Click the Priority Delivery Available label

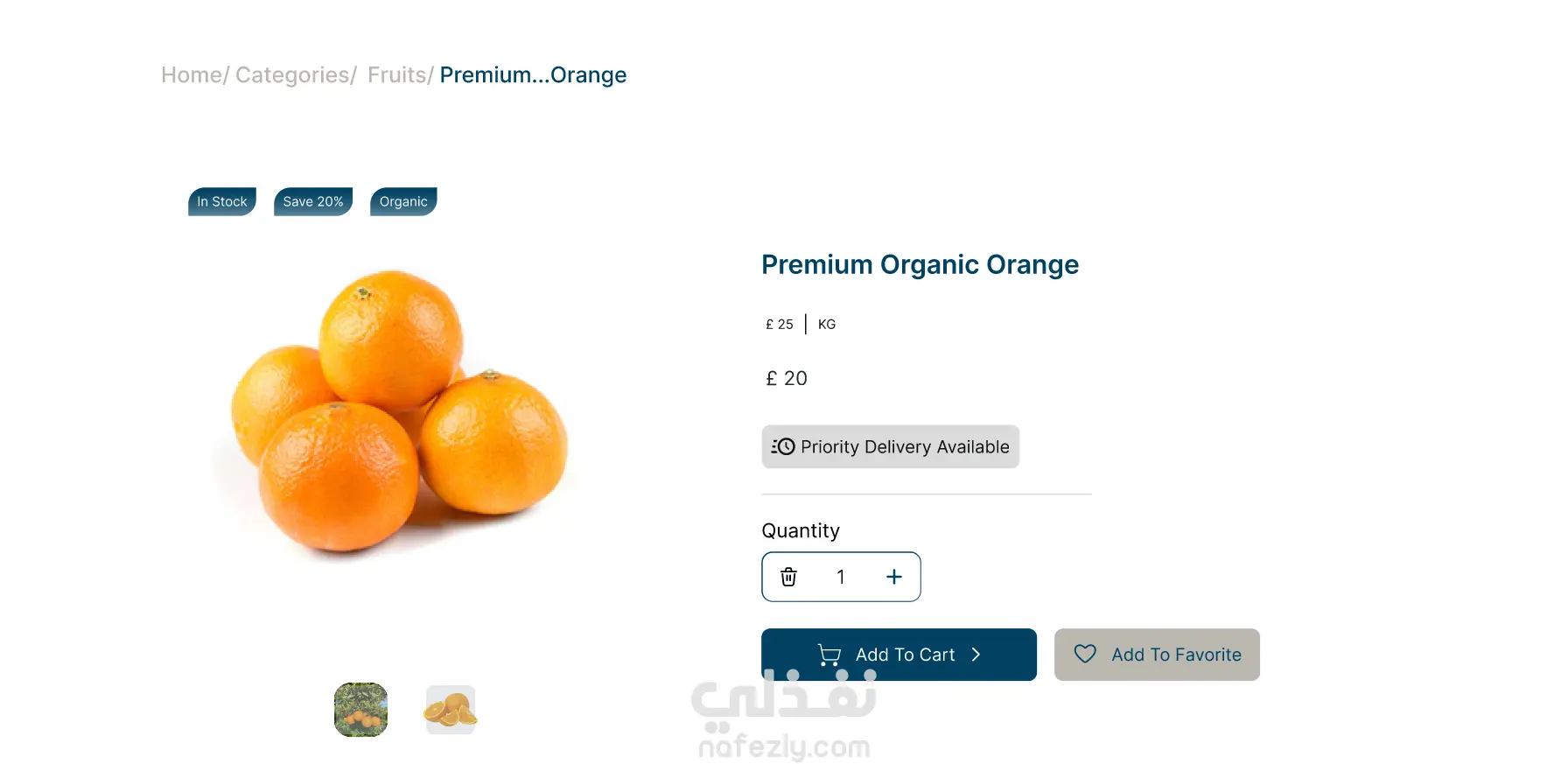click(905, 447)
